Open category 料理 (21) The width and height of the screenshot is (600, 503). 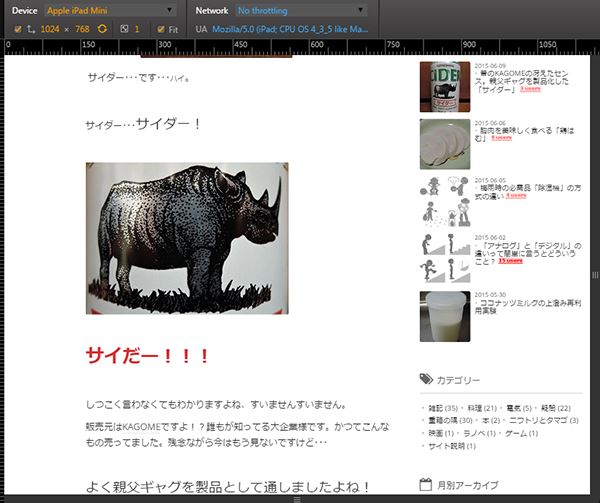click(x=482, y=408)
